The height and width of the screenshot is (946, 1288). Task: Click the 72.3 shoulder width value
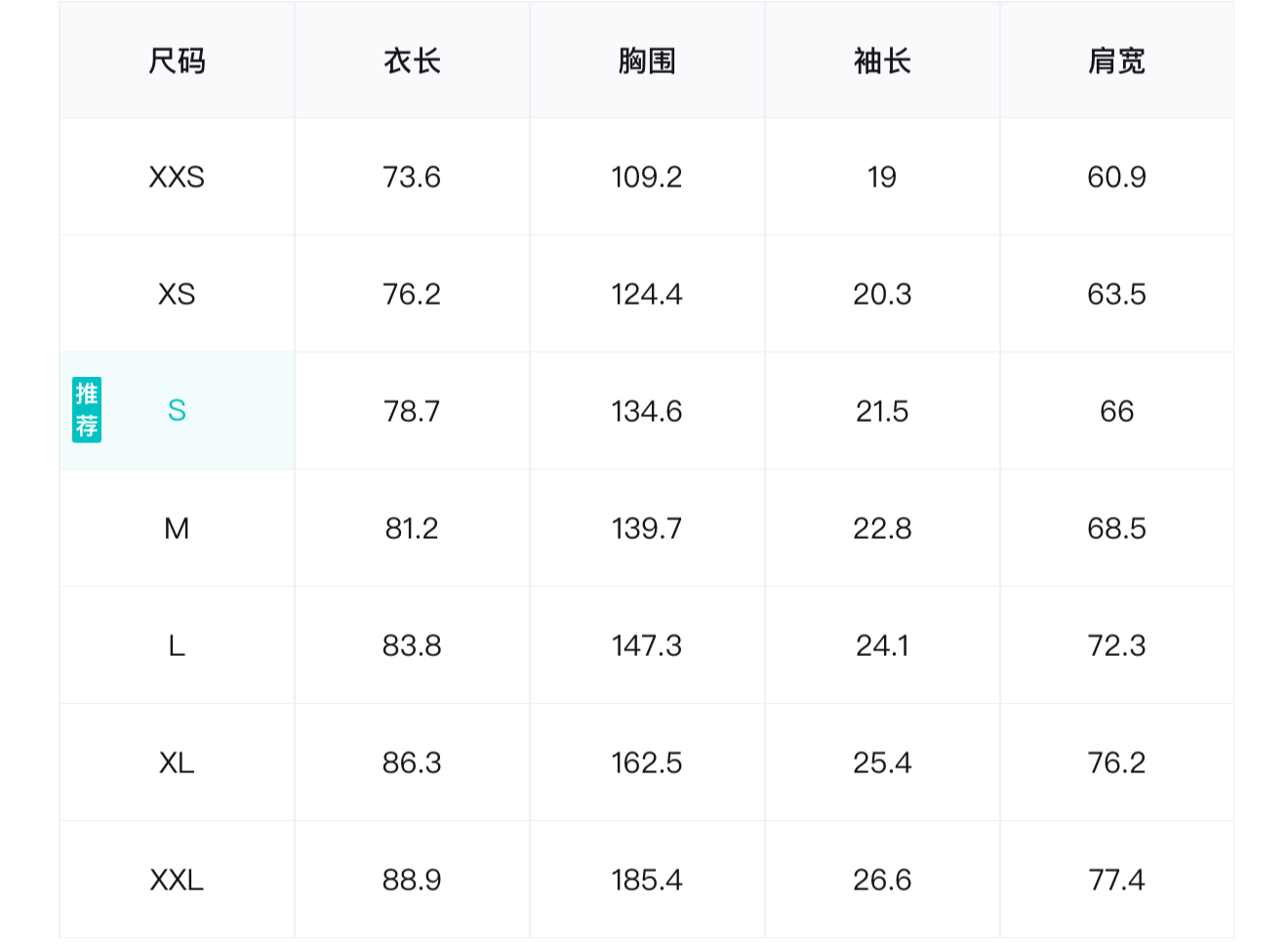coord(1116,645)
